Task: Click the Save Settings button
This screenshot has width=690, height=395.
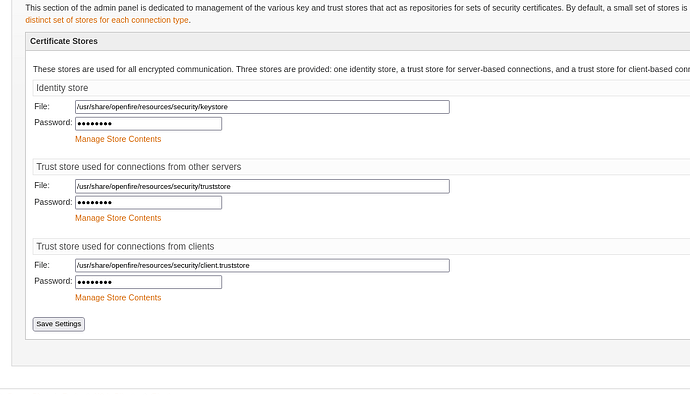Action: click(59, 324)
